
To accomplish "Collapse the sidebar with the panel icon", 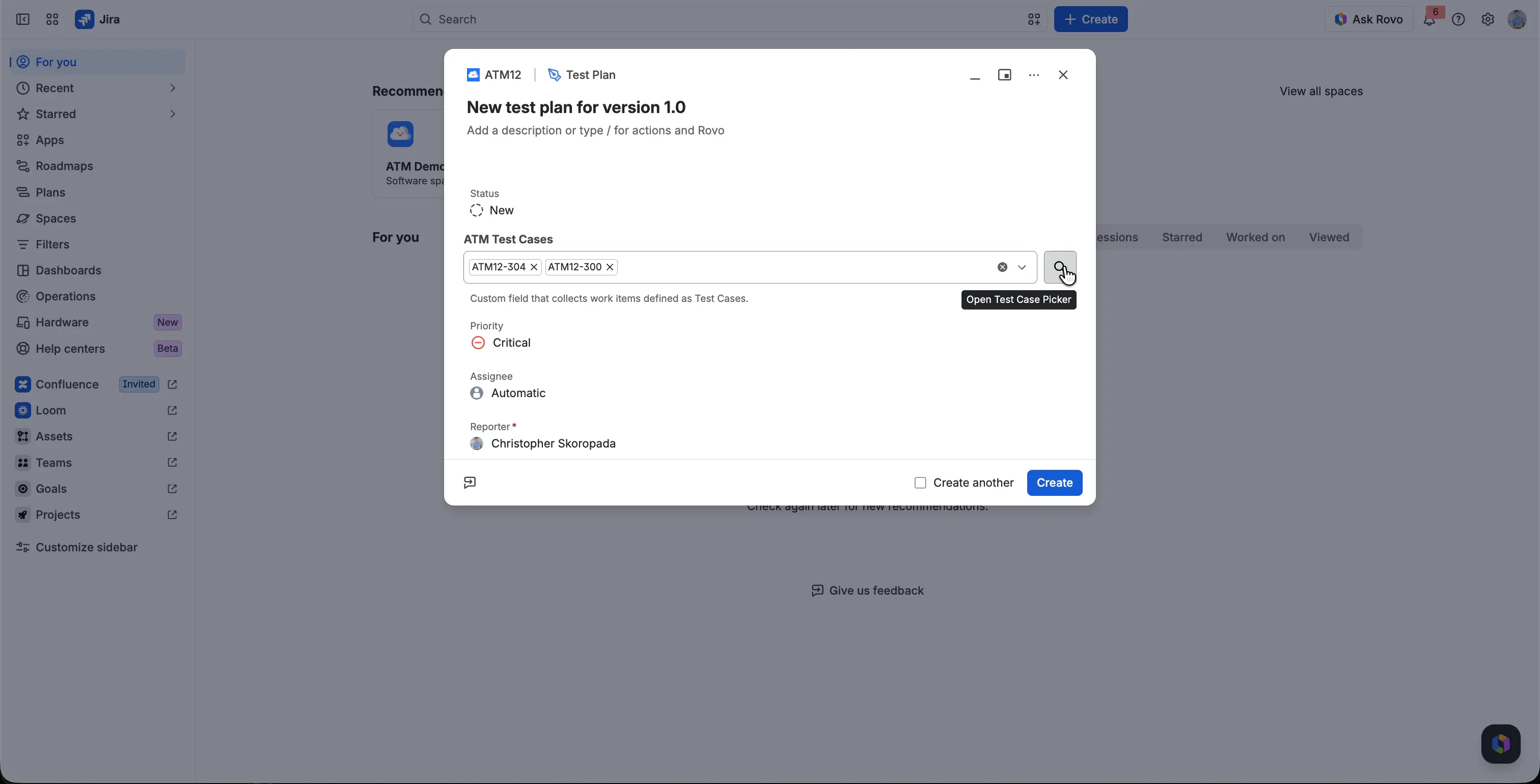I will coord(23,19).
